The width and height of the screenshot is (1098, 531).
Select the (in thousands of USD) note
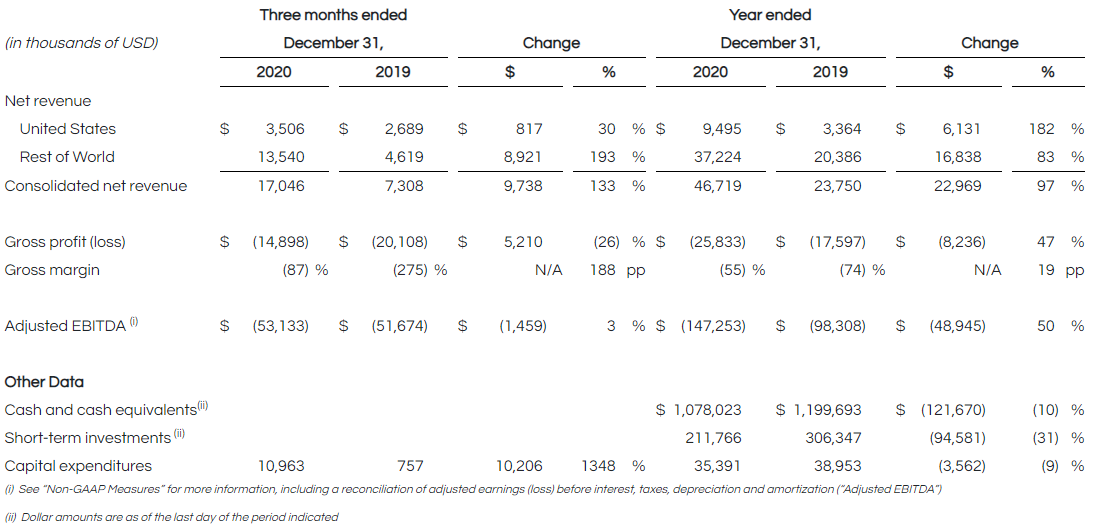[x=81, y=43]
